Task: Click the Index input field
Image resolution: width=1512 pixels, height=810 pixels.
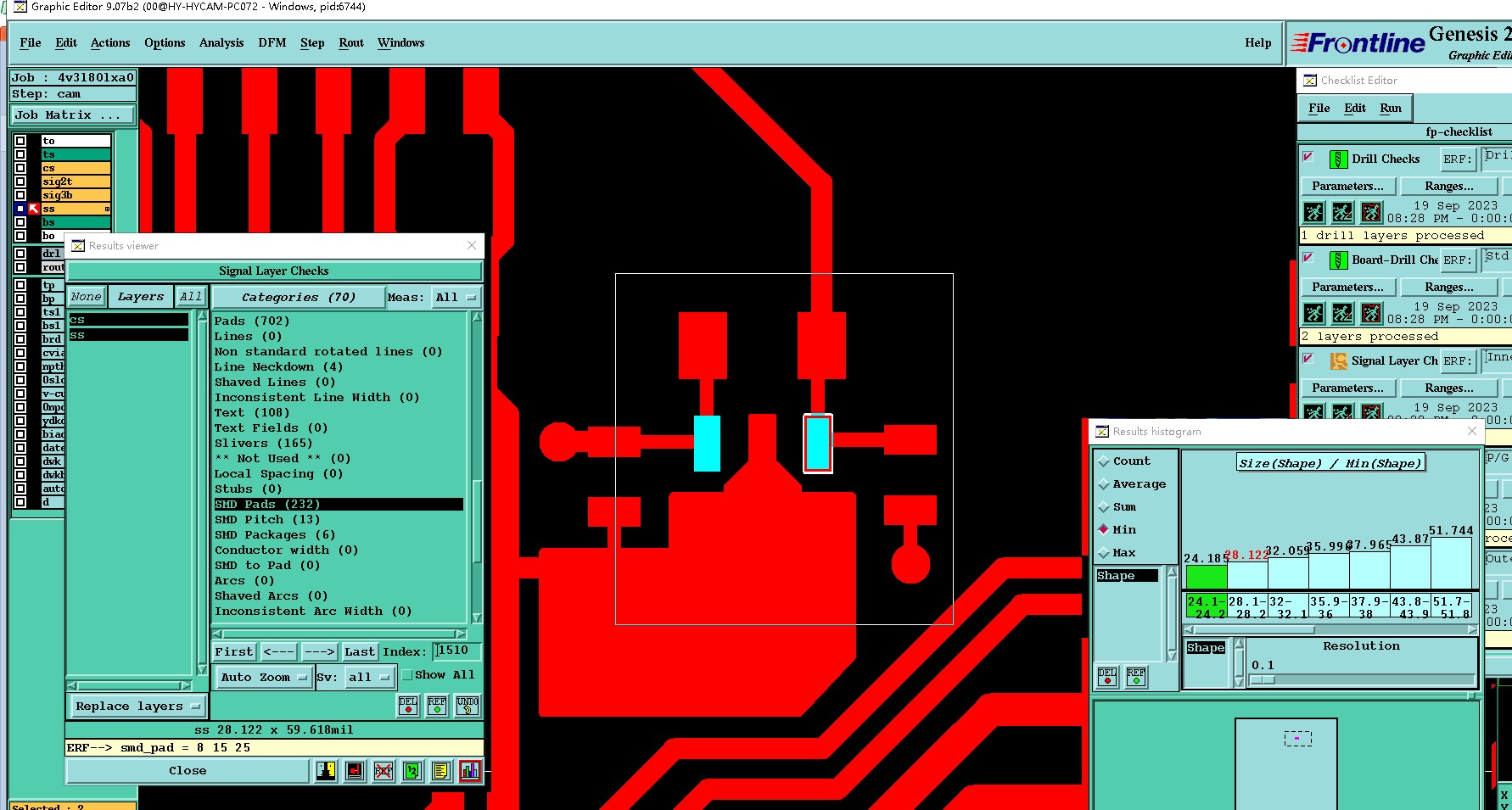Action: (x=457, y=651)
